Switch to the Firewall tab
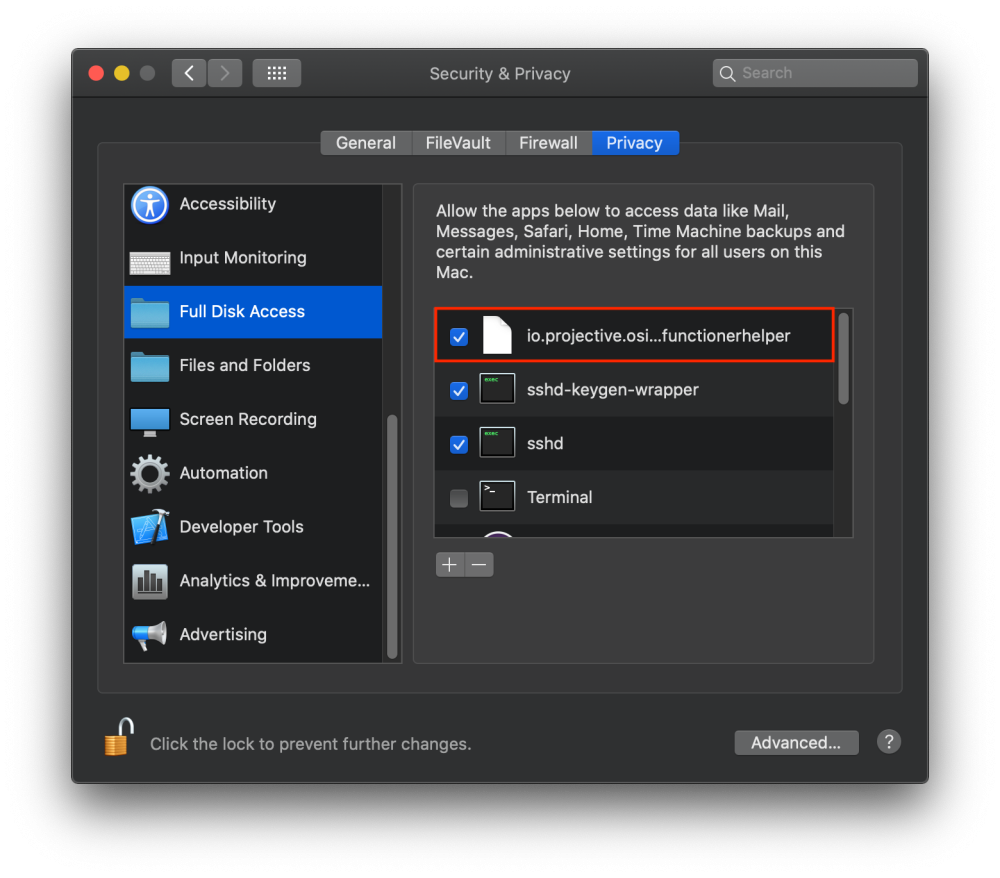Image resolution: width=1000 pixels, height=878 pixels. (x=548, y=143)
